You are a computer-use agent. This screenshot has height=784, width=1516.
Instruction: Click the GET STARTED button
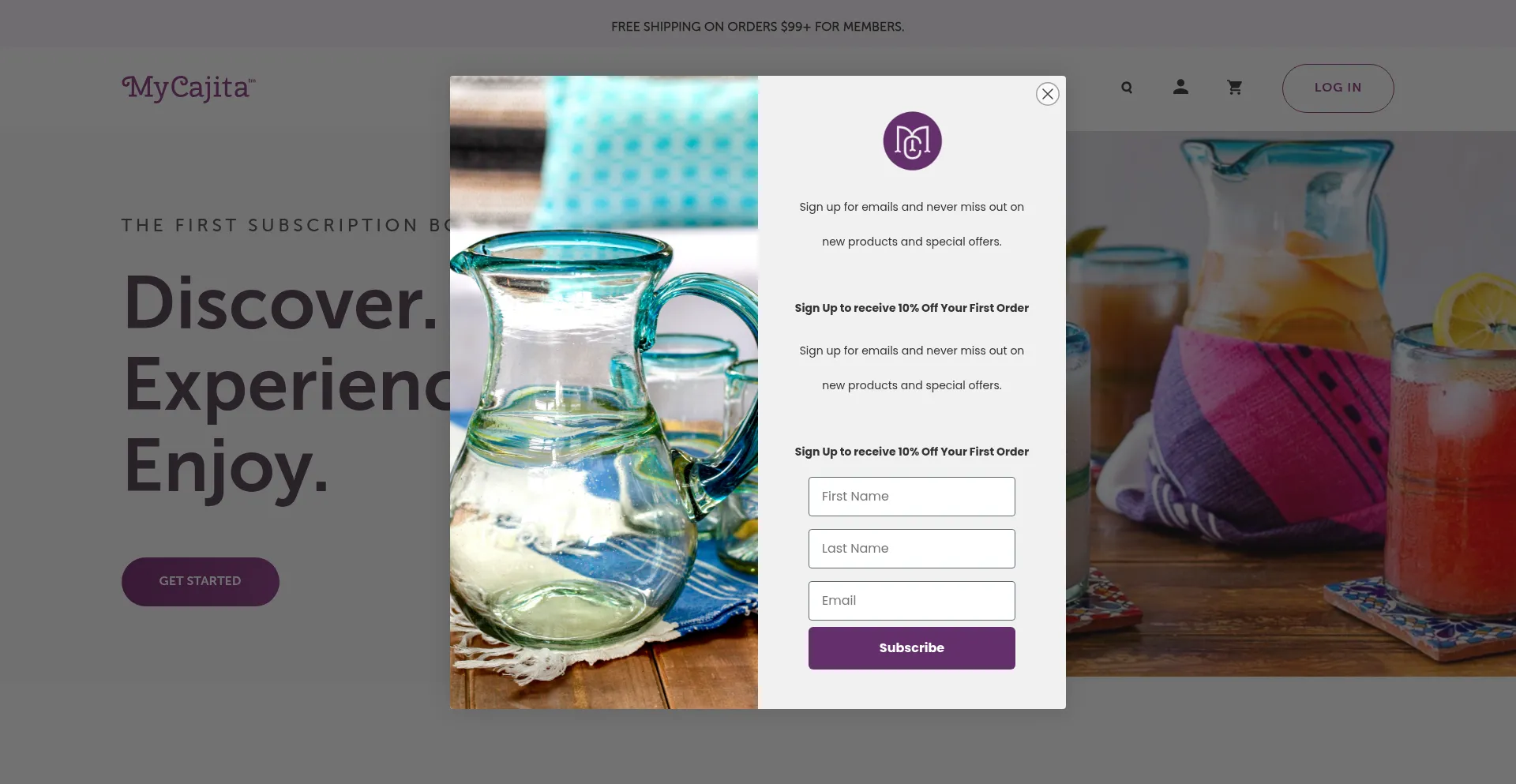(x=201, y=582)
